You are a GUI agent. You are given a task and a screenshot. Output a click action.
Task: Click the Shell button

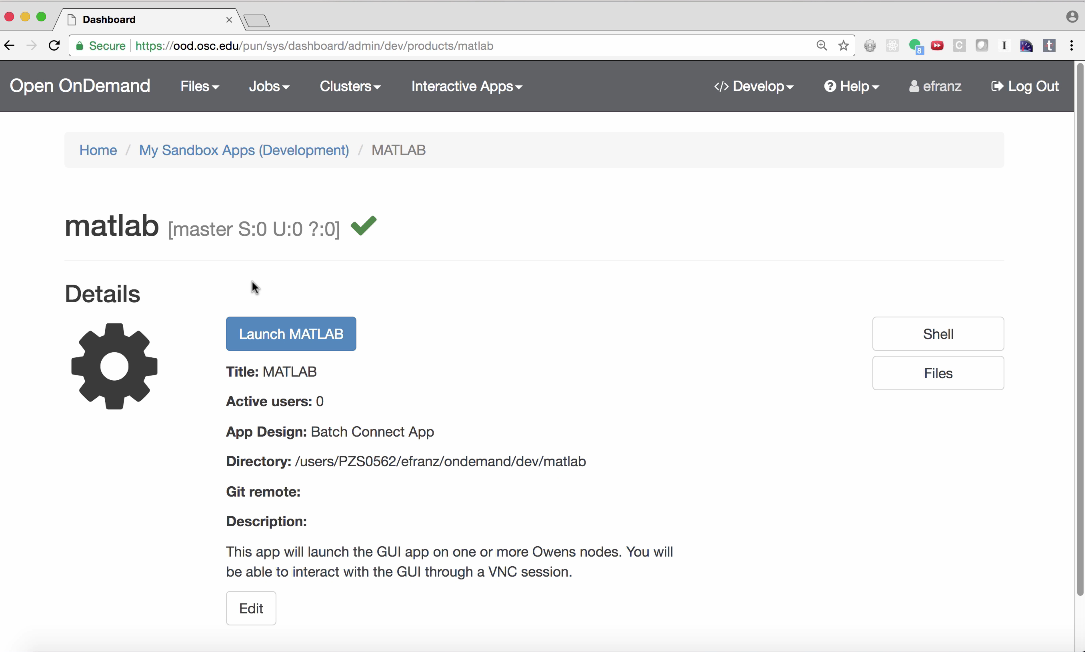(938, 334)
